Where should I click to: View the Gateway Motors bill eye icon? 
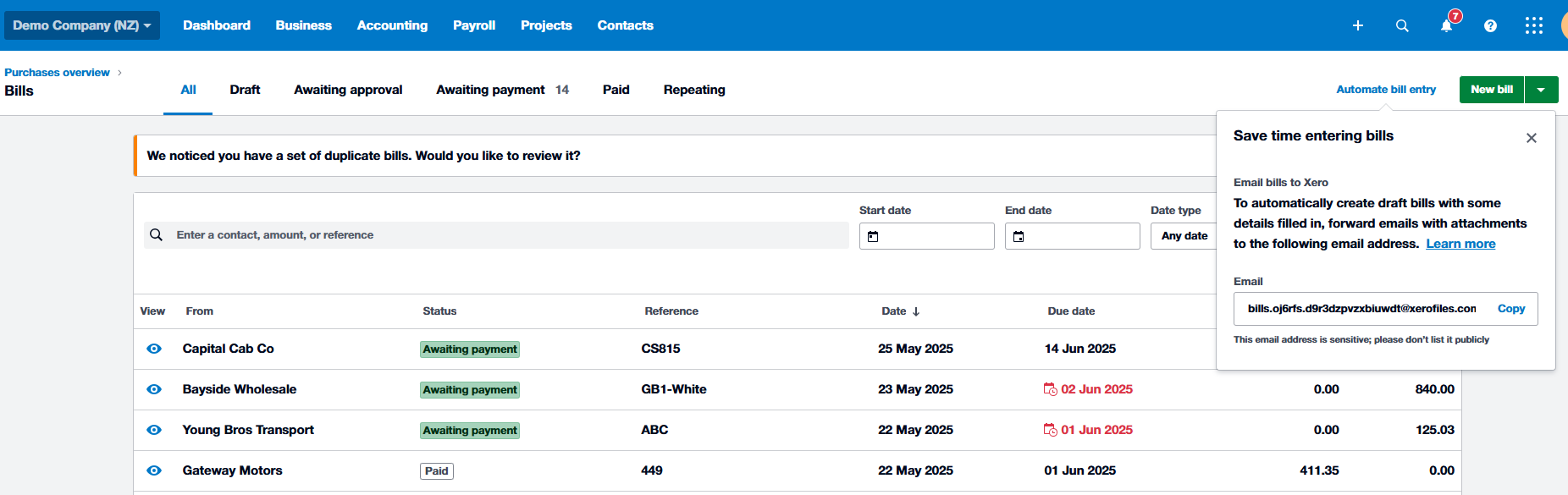[154, 470]
